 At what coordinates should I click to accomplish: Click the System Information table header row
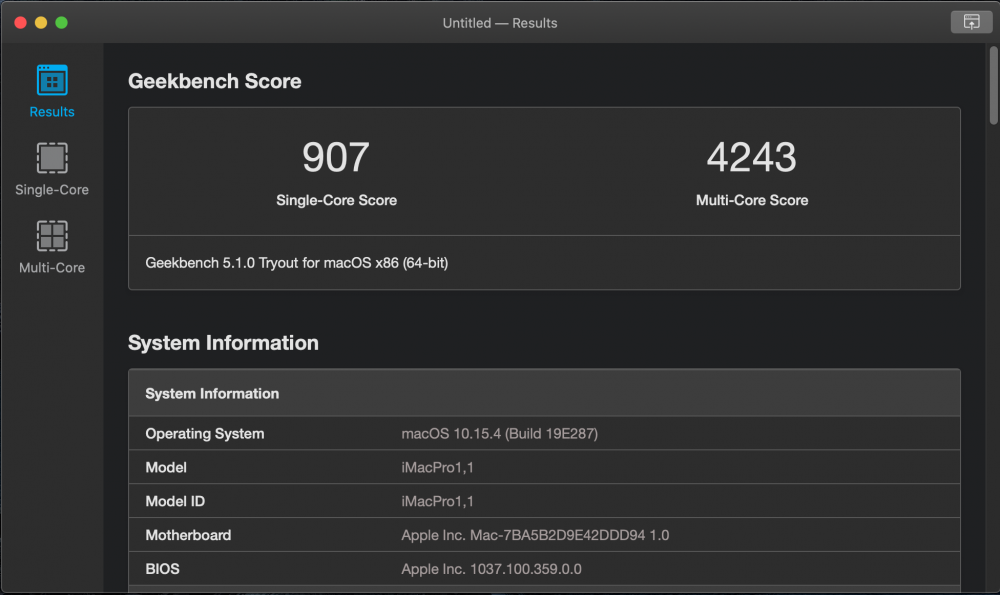pos(544,393)
